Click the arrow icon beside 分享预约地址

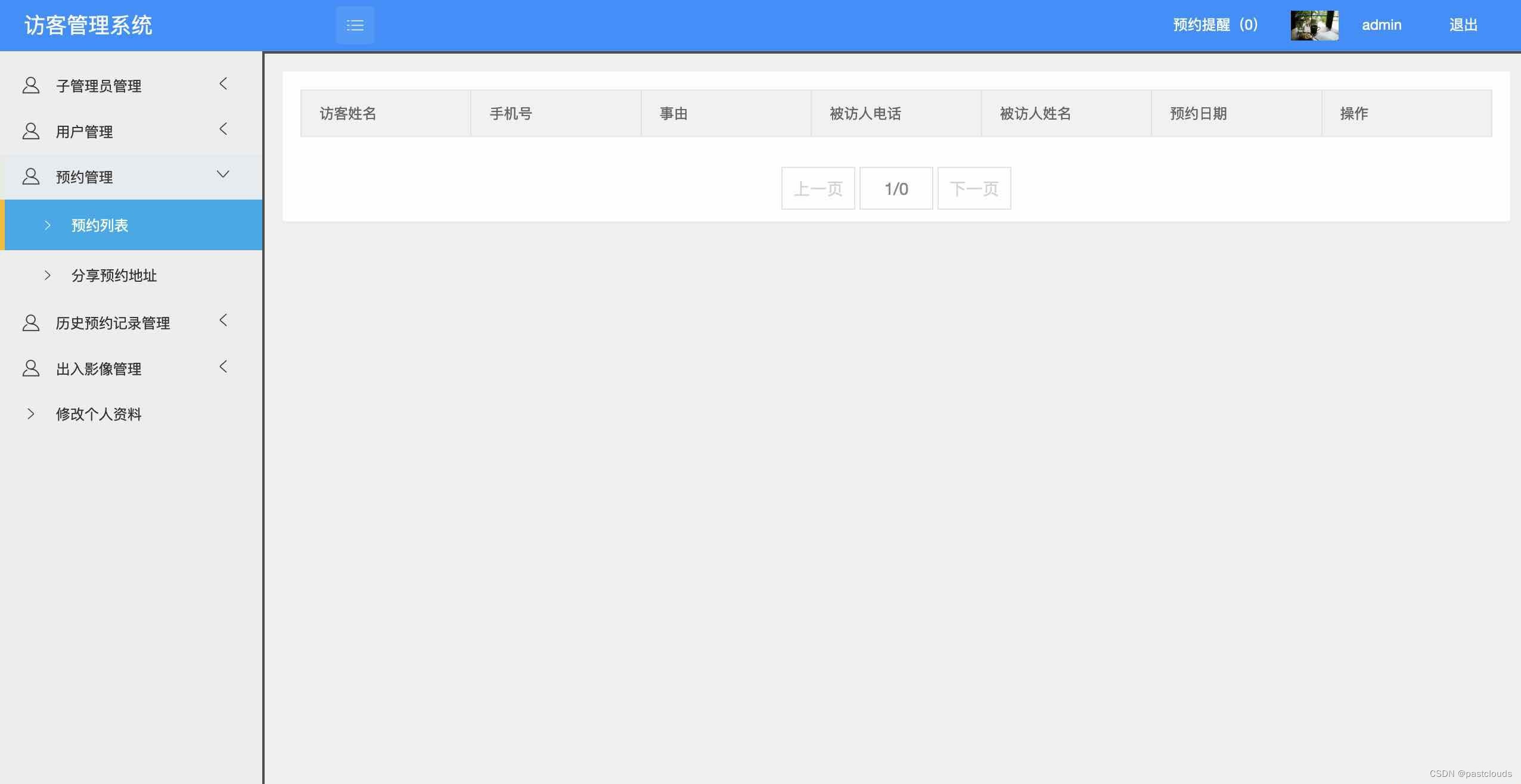(48, 275)
